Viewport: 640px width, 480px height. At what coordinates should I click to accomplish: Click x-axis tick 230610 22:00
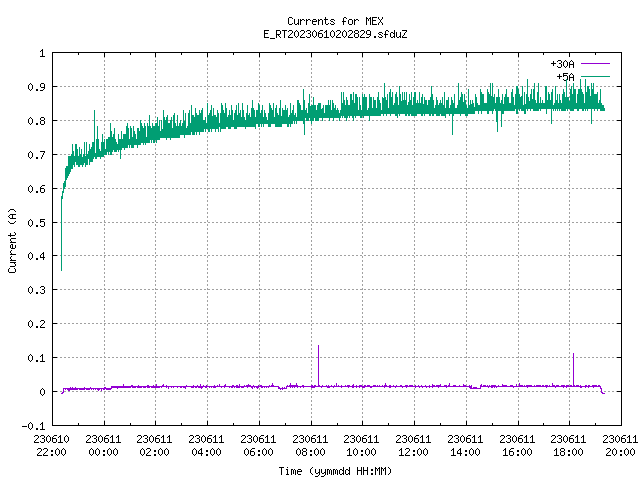pos(51,445)
